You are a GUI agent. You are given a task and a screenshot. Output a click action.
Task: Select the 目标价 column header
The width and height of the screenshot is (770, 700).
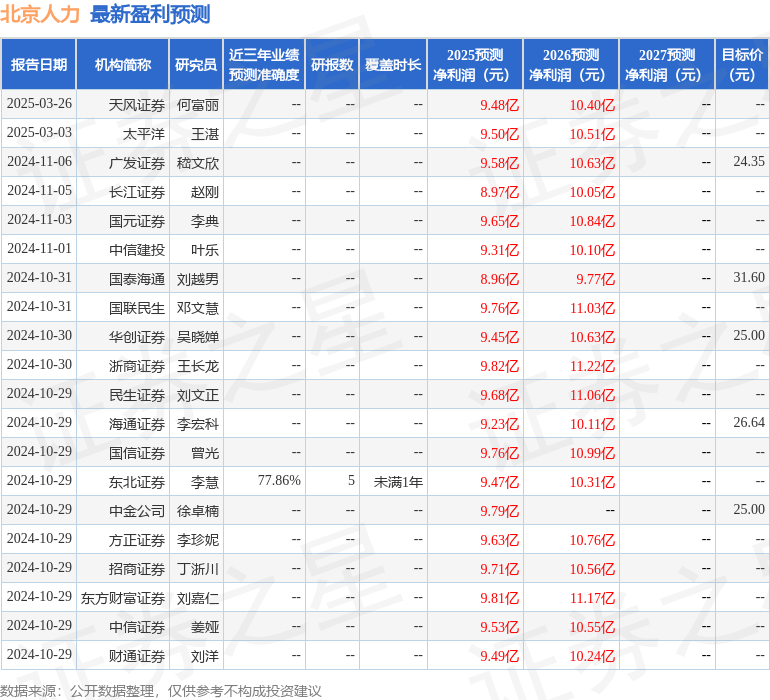(x=742, y=64)
